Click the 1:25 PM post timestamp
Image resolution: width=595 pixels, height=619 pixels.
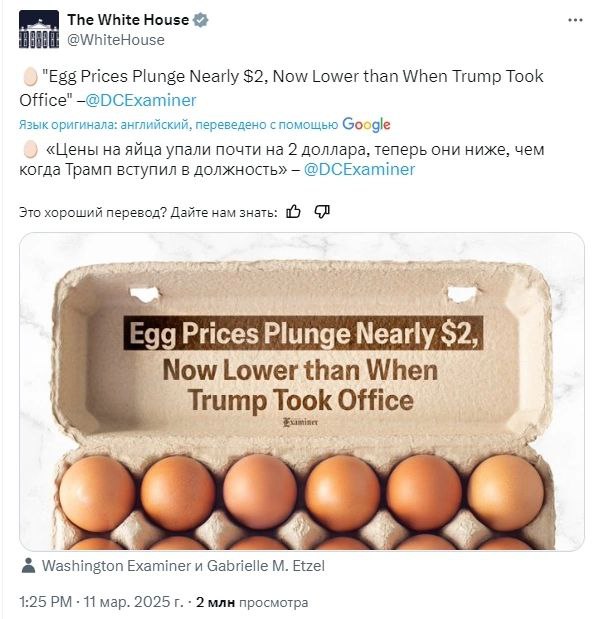click(101, 602)
